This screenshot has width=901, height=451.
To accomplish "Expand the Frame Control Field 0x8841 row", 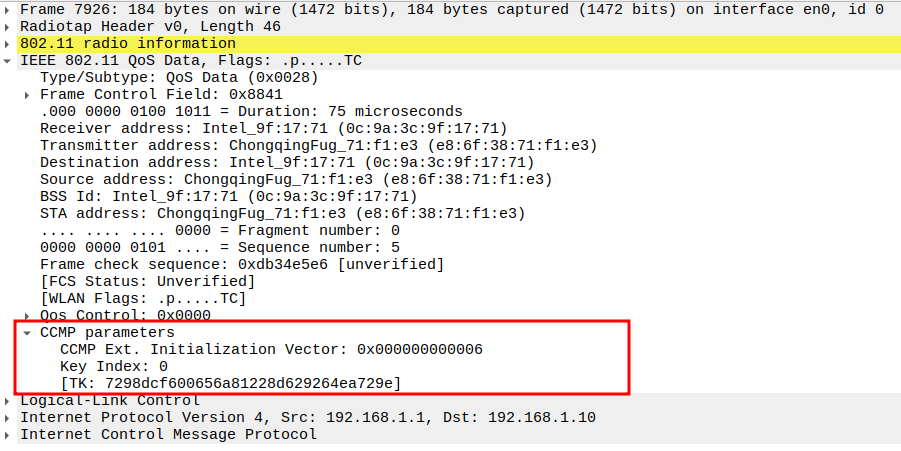I will pyautogui.click(x=28, y=94).
